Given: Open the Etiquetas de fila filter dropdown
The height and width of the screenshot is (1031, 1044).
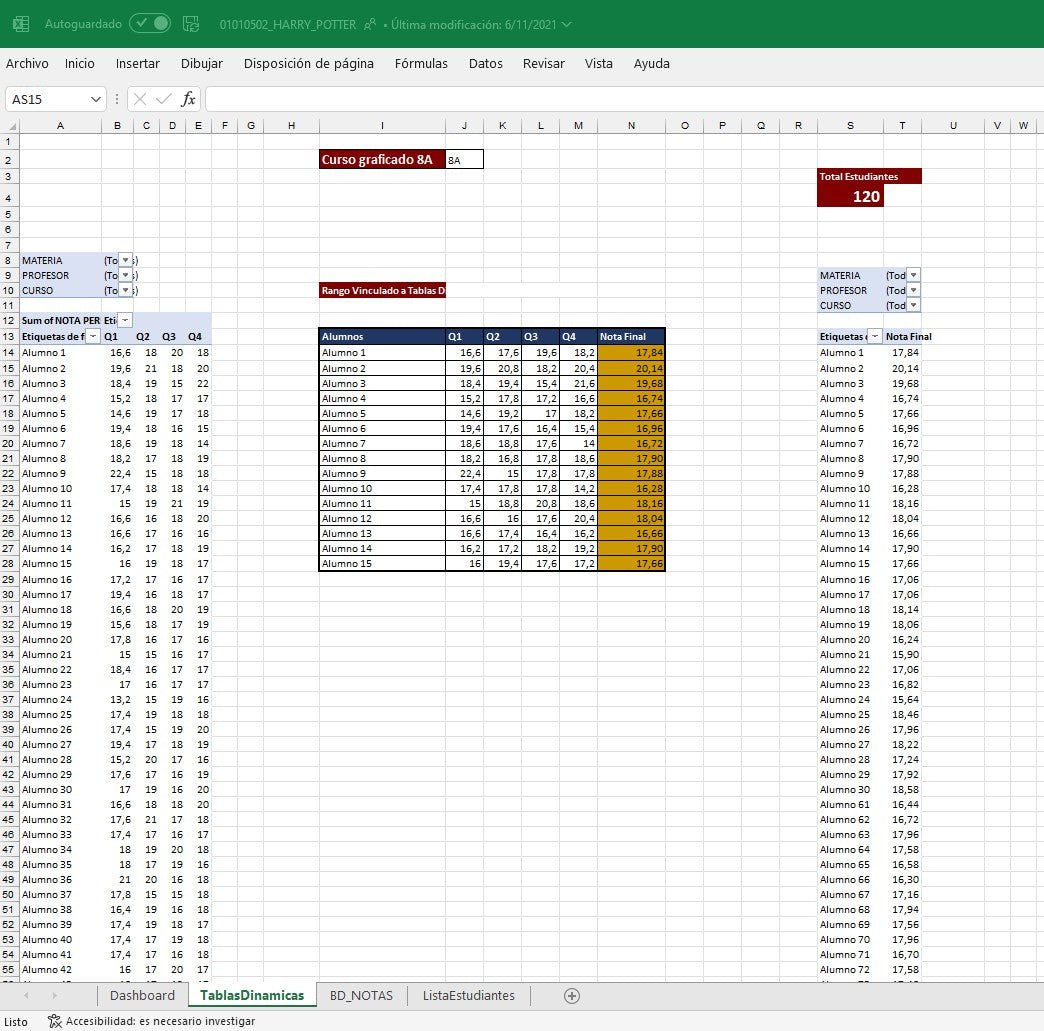Looking at the screenshot, I should pyautogui.click(x=93, y=336).
